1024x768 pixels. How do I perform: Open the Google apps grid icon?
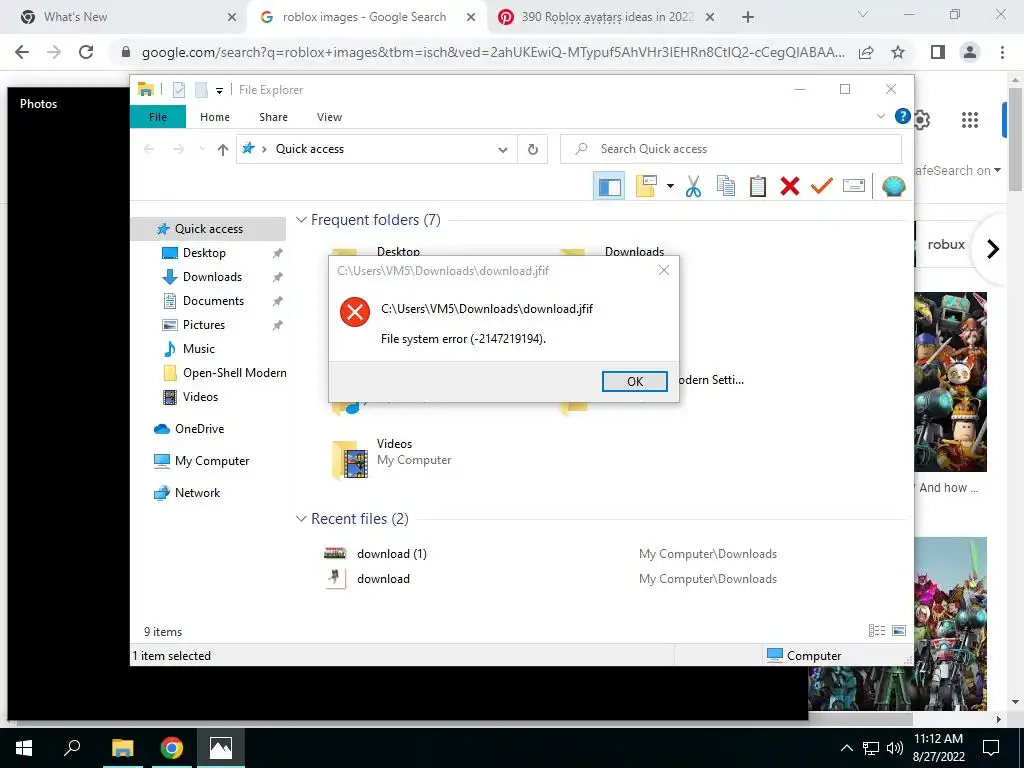(x=970, y=120)
